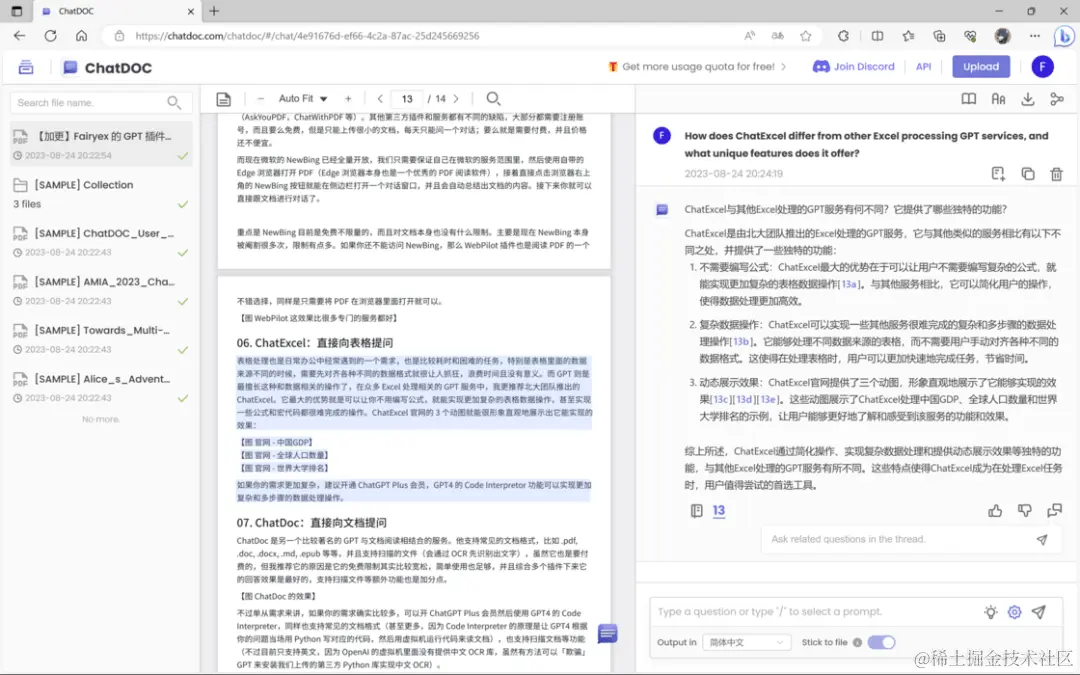Open follow-up thread comments icon
The width and height of the screenshot is (1080, 675).
(1055, 510)
